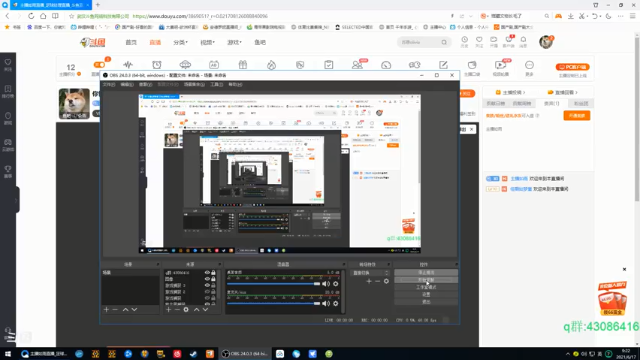Toggle the orange switch in Douyu toolbar
640x360 pixels.
click(99, 64)
